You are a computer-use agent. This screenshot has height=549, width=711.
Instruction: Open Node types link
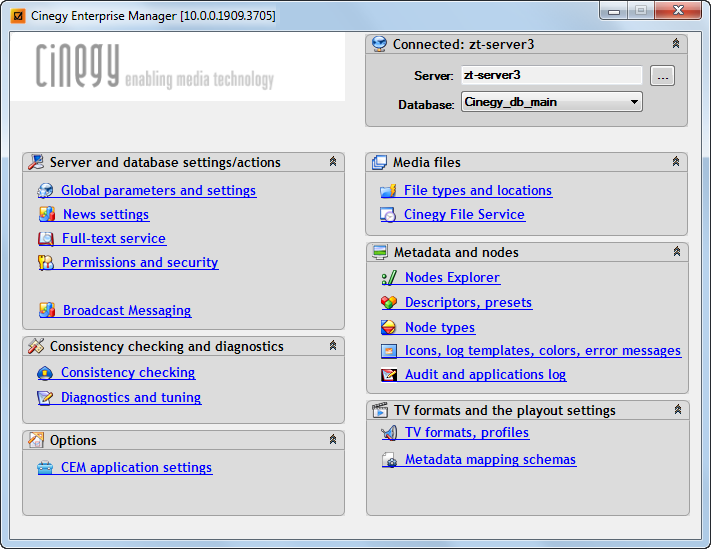point(440,327)
